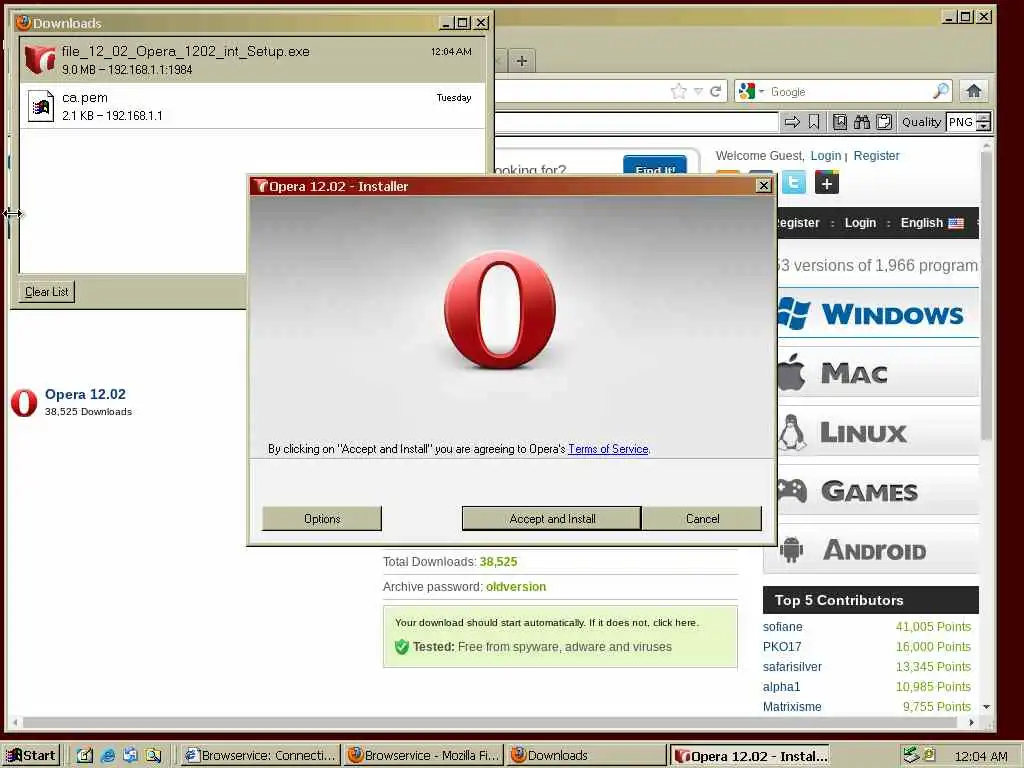
Task: Open the Games category
Action: pyautogui.click(x=878, y=491)
